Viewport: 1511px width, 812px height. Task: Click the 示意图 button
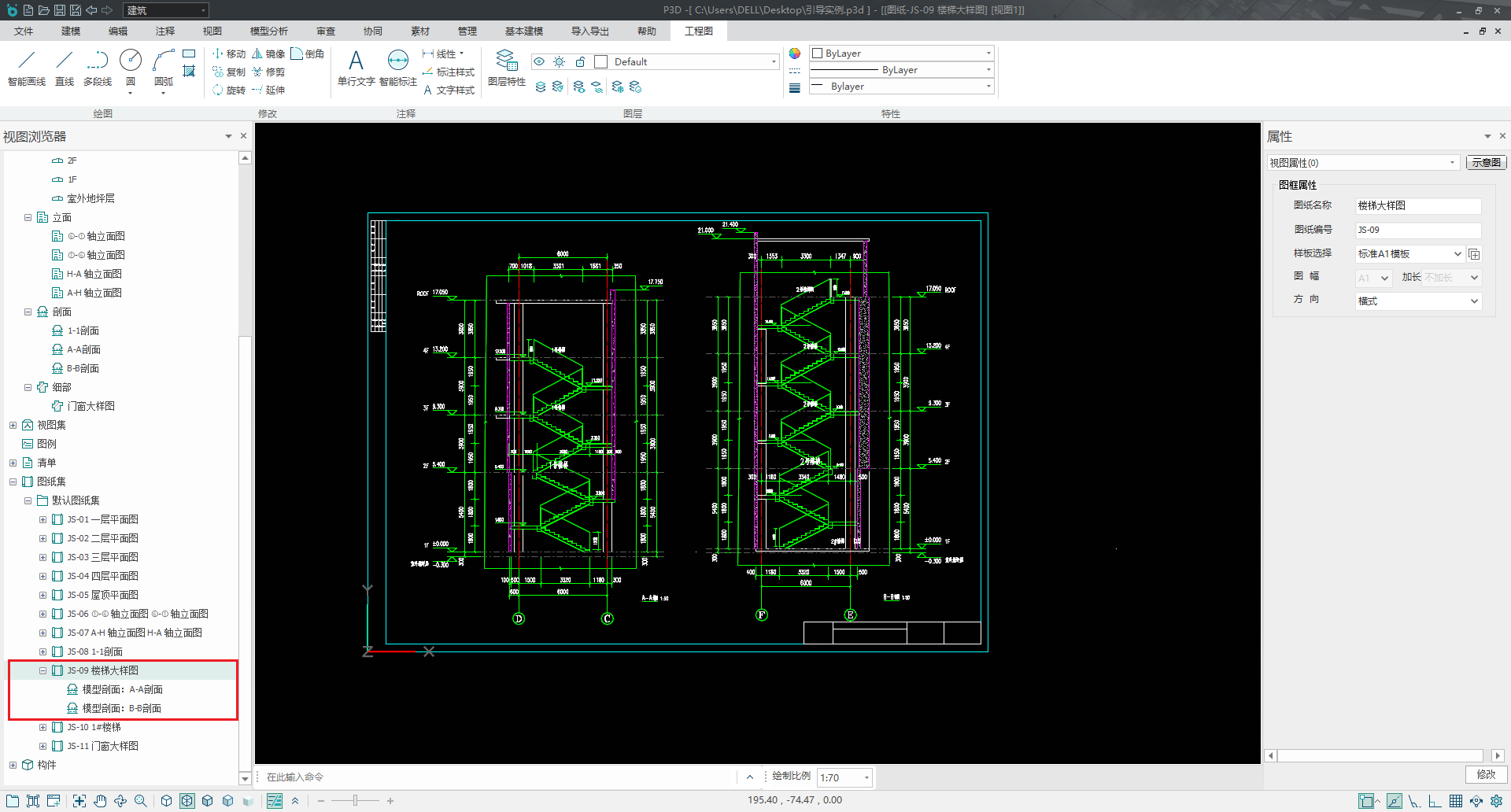1486,163
